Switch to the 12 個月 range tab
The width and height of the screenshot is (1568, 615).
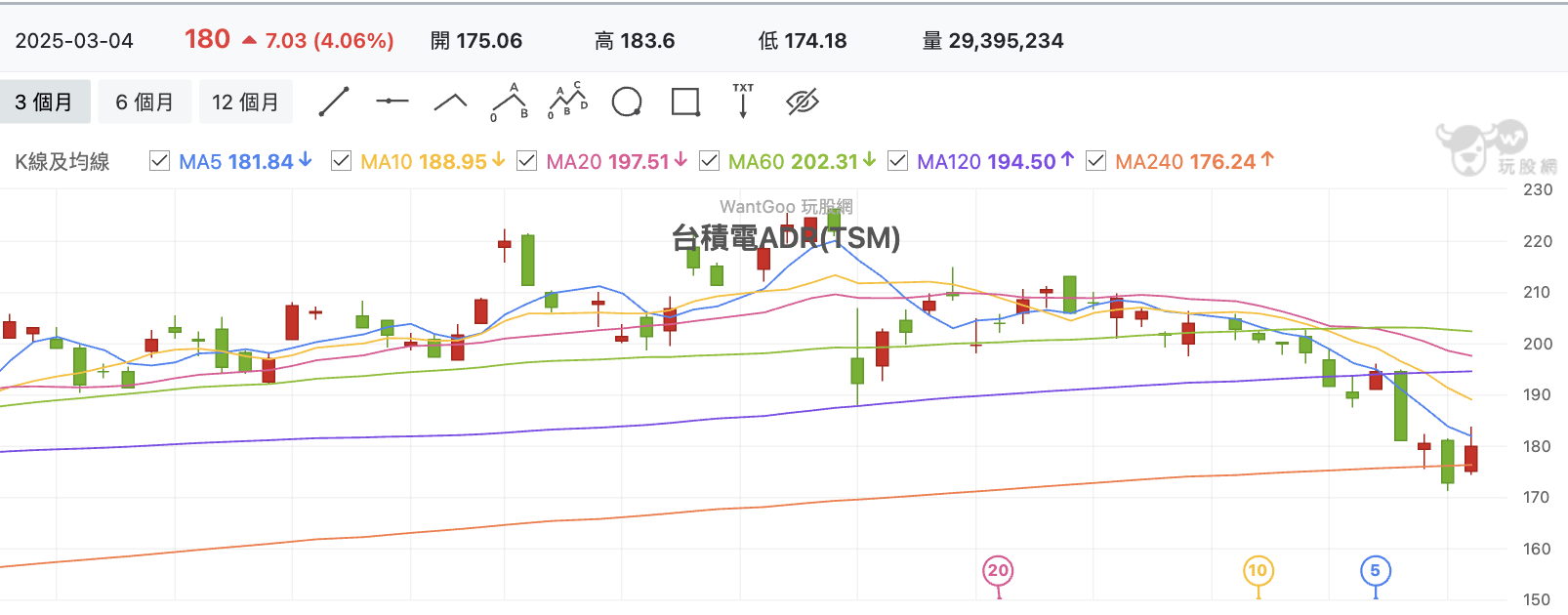point(245,102)
